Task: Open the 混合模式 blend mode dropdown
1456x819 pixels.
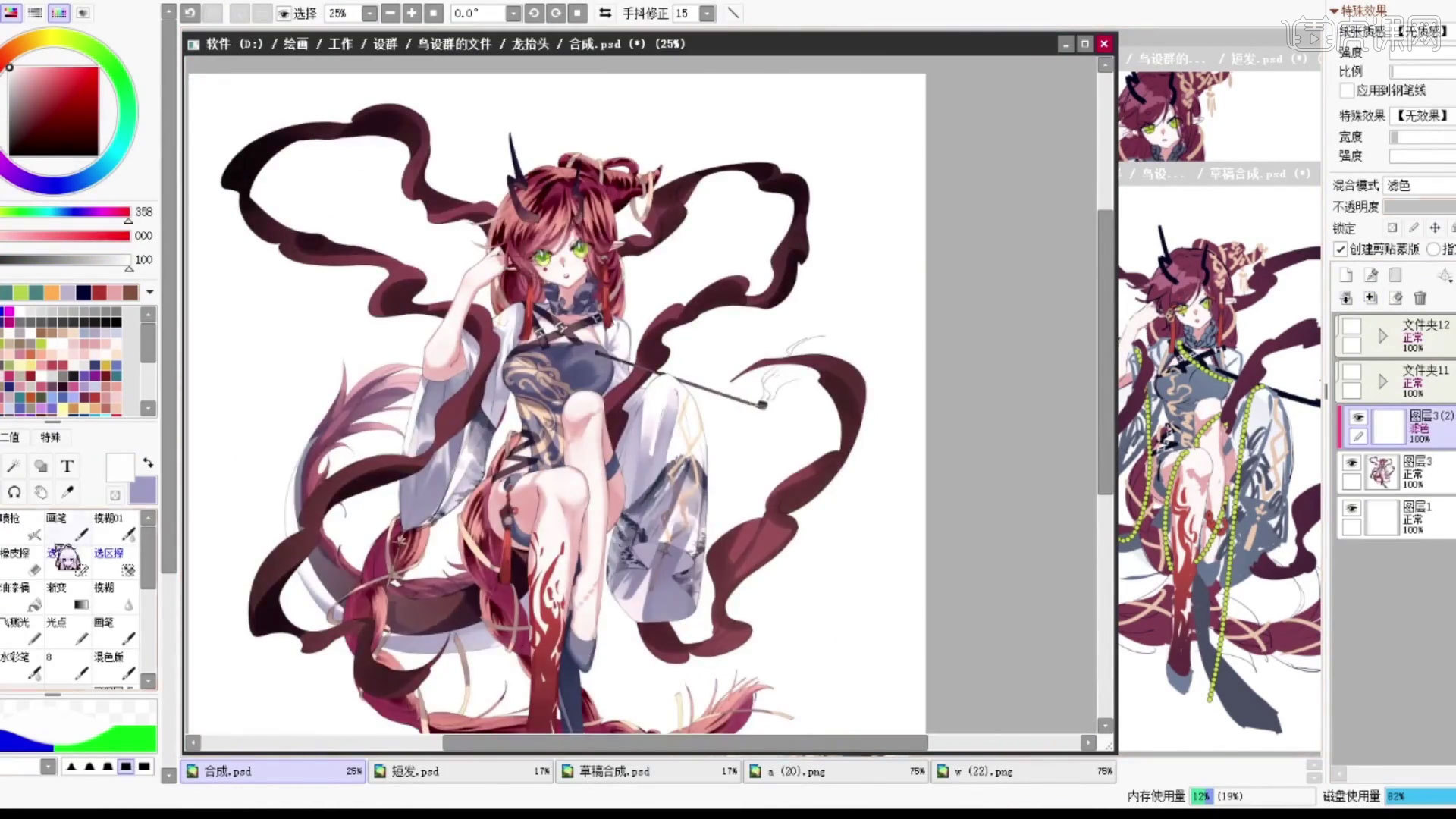Action: (1420, 185)
